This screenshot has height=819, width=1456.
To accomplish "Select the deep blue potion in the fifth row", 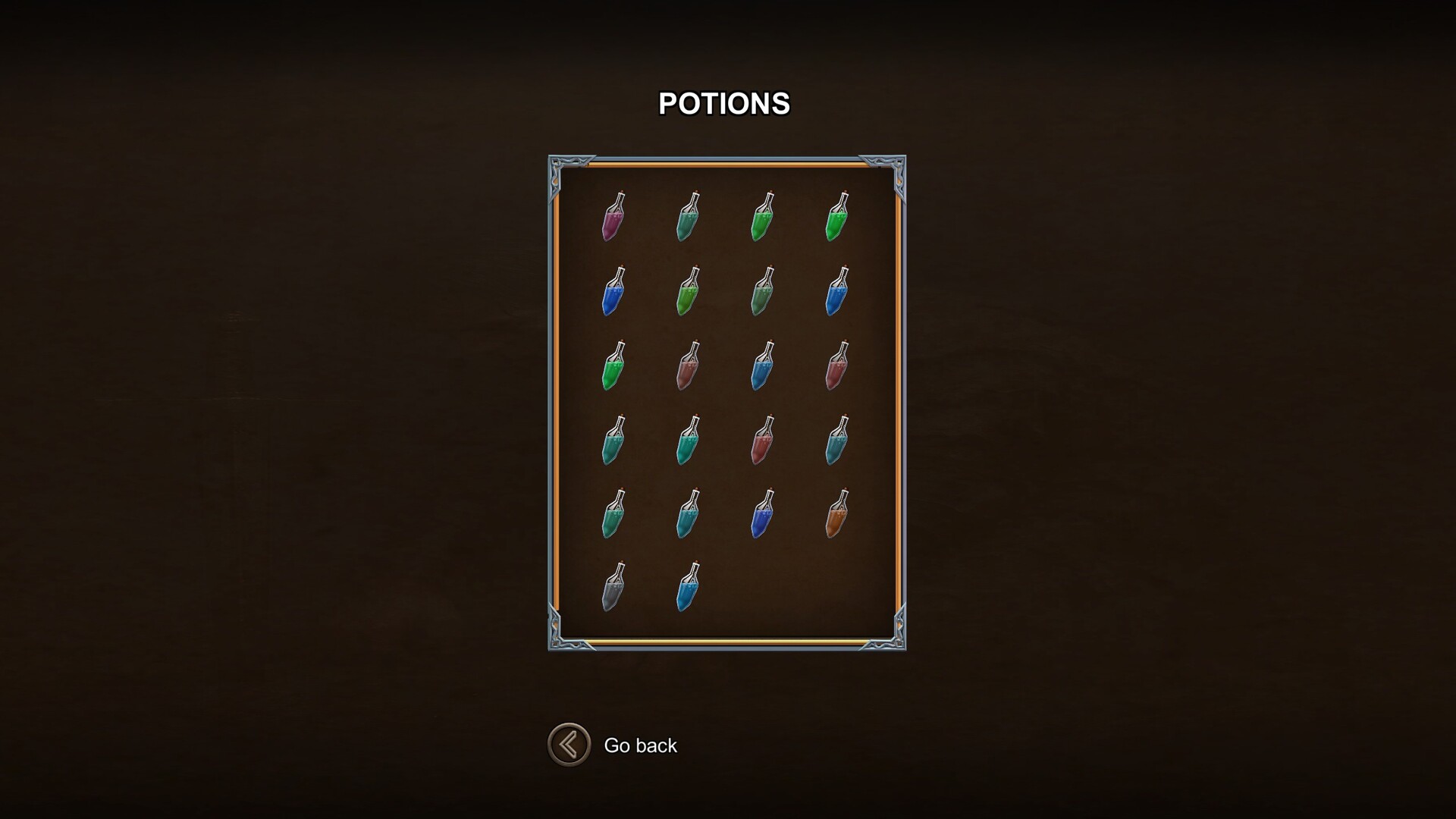I will click(763, 514).
